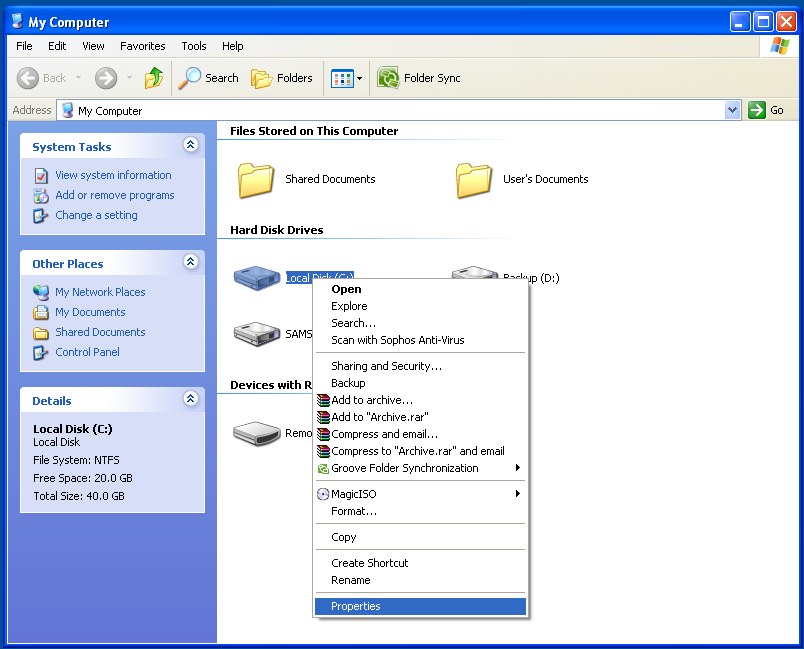The width and height of the screenshot is (804, 649).
Task: Open the Views icon button
Action: [x=342, y=79]
